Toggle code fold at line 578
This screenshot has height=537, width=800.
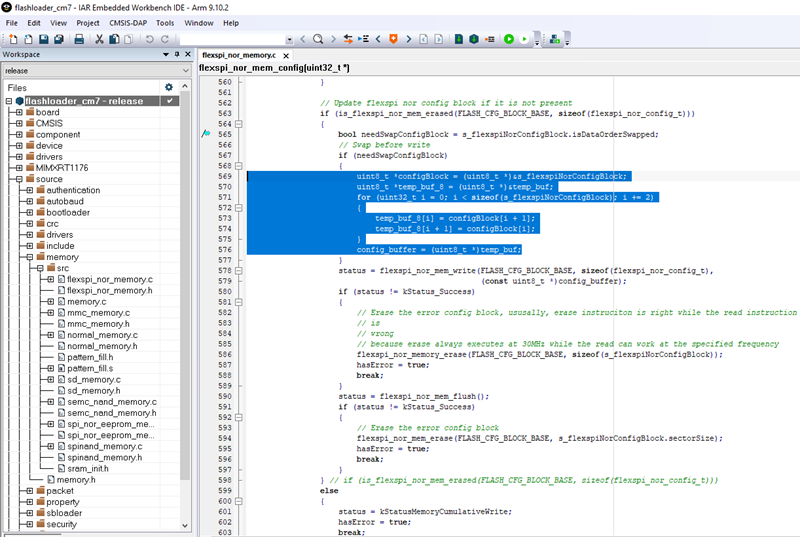click(x=238, y=271)
